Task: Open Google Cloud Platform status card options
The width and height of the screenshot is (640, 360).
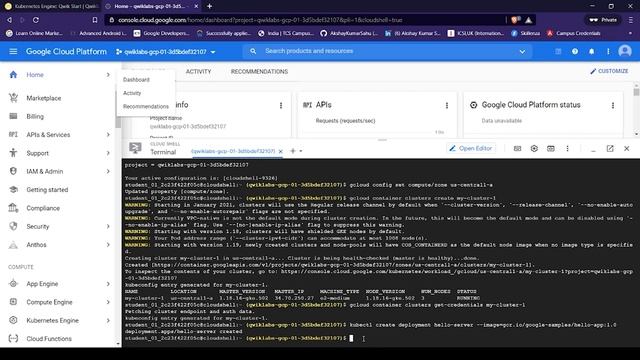Action: [x=613, y=105]
